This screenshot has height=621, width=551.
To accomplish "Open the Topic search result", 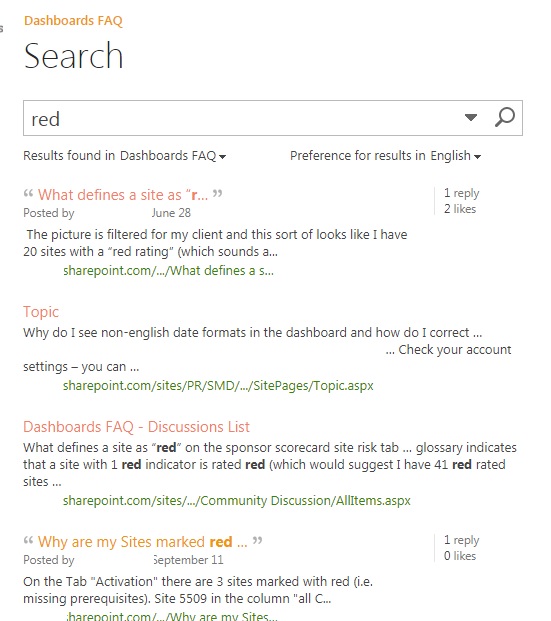I will click(41, 312).
